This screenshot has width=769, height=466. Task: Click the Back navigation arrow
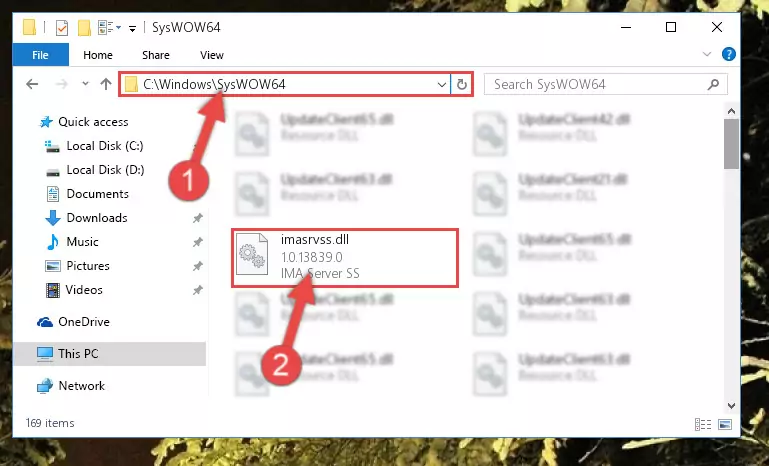point(32,84)
